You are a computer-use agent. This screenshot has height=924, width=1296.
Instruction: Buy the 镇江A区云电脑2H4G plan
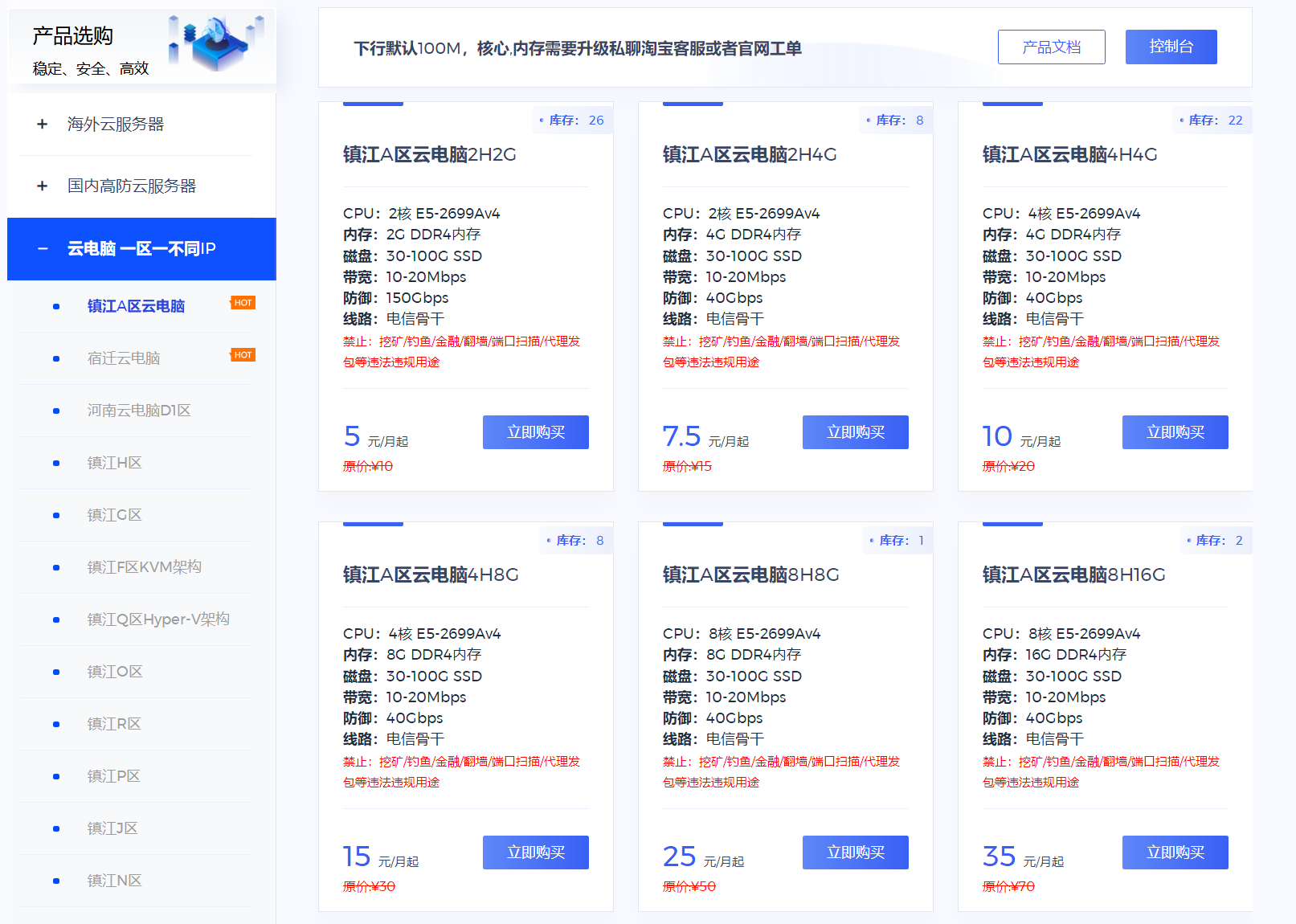pos(856,432)
